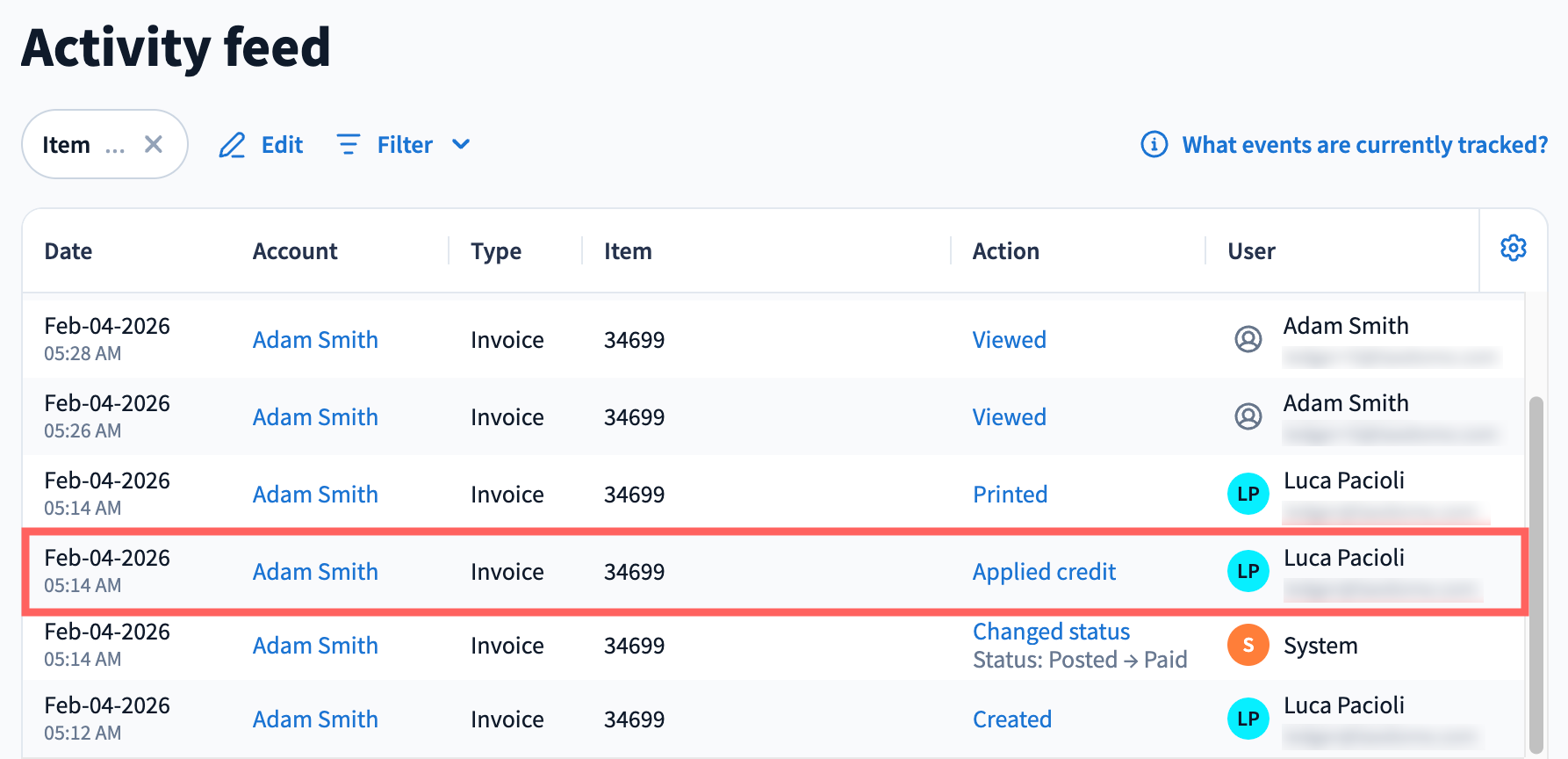The width and height of the screenshot is (1568, 759).
Task: Open Adam Smith account on Created row
Action: pyautogui.click(x=315, y=719)
